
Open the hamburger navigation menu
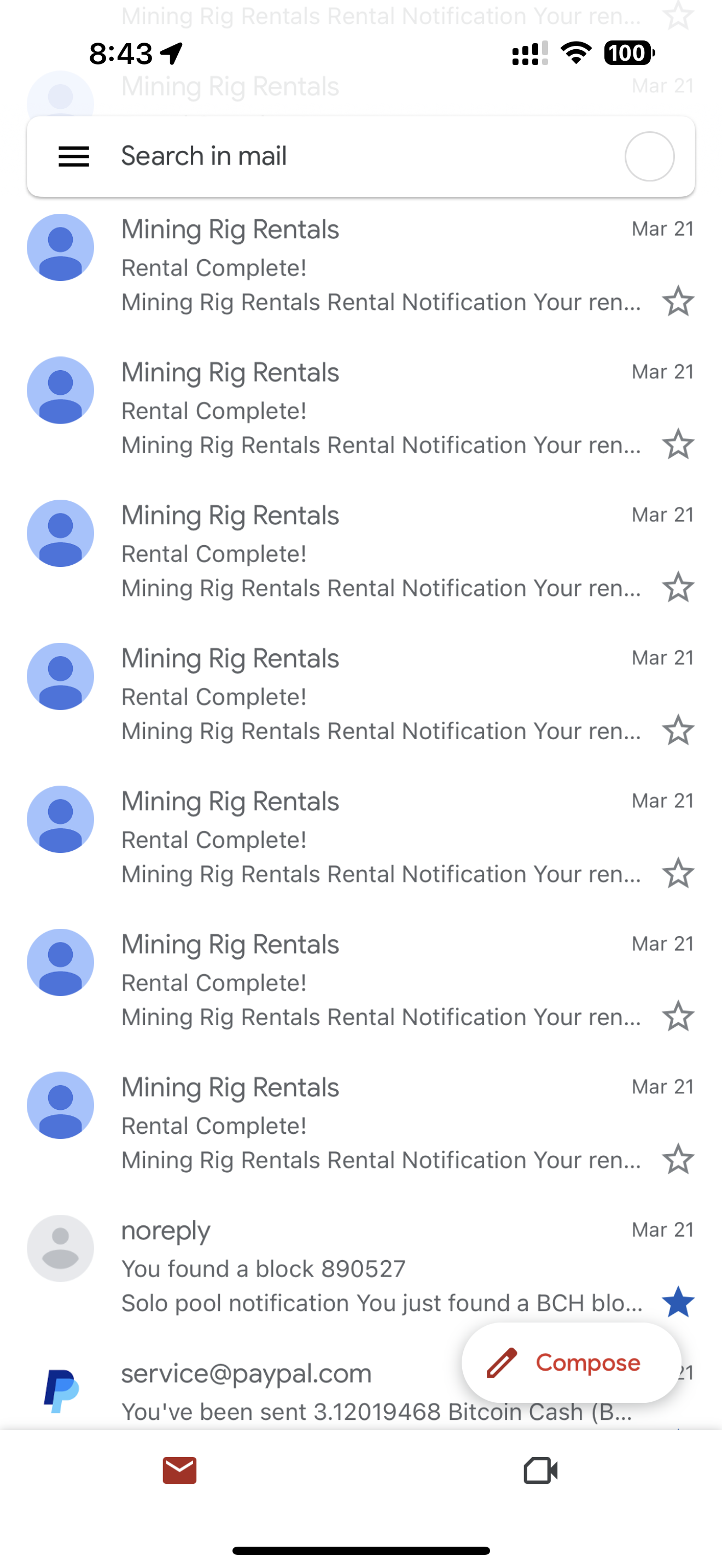pyautogui.click(x=74, y=156)
